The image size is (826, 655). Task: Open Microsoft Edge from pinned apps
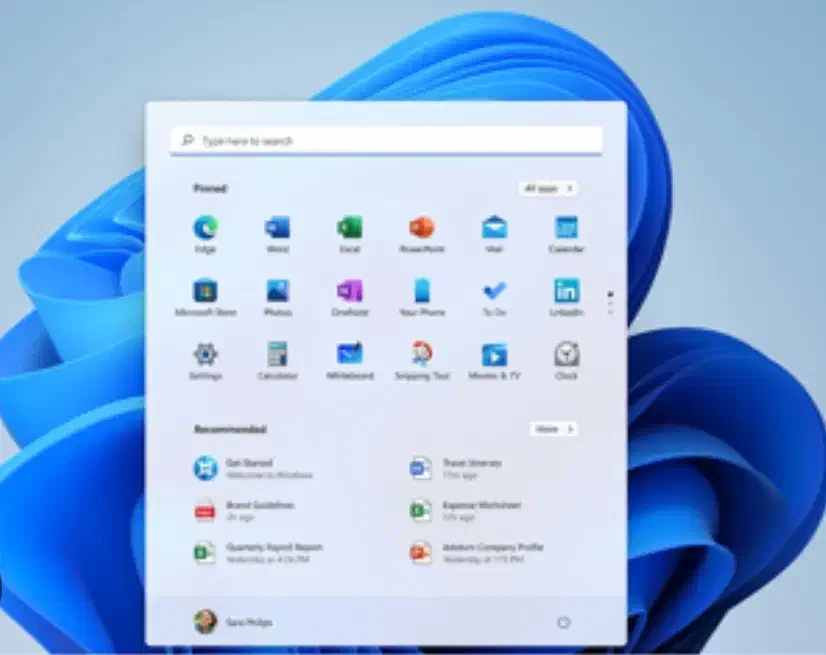(x=205, y=229)
